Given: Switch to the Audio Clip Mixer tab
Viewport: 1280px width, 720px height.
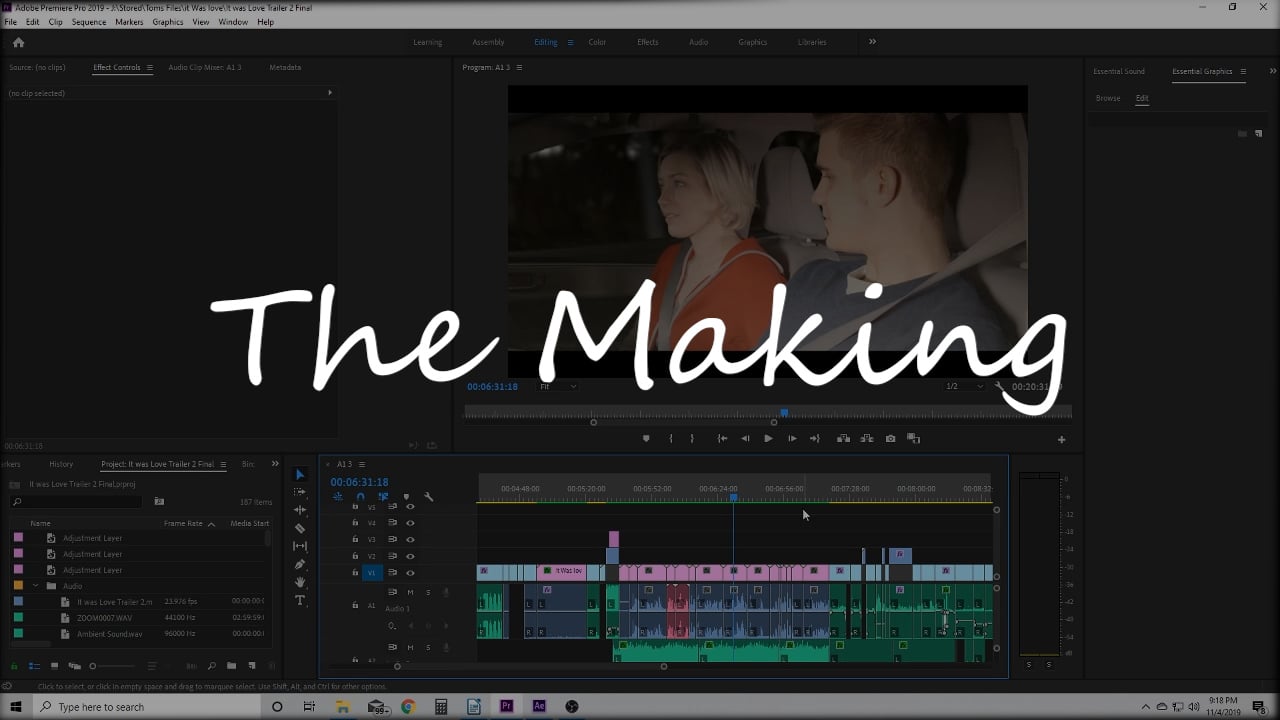Looking at the screenshot, I should pos(205,68).
